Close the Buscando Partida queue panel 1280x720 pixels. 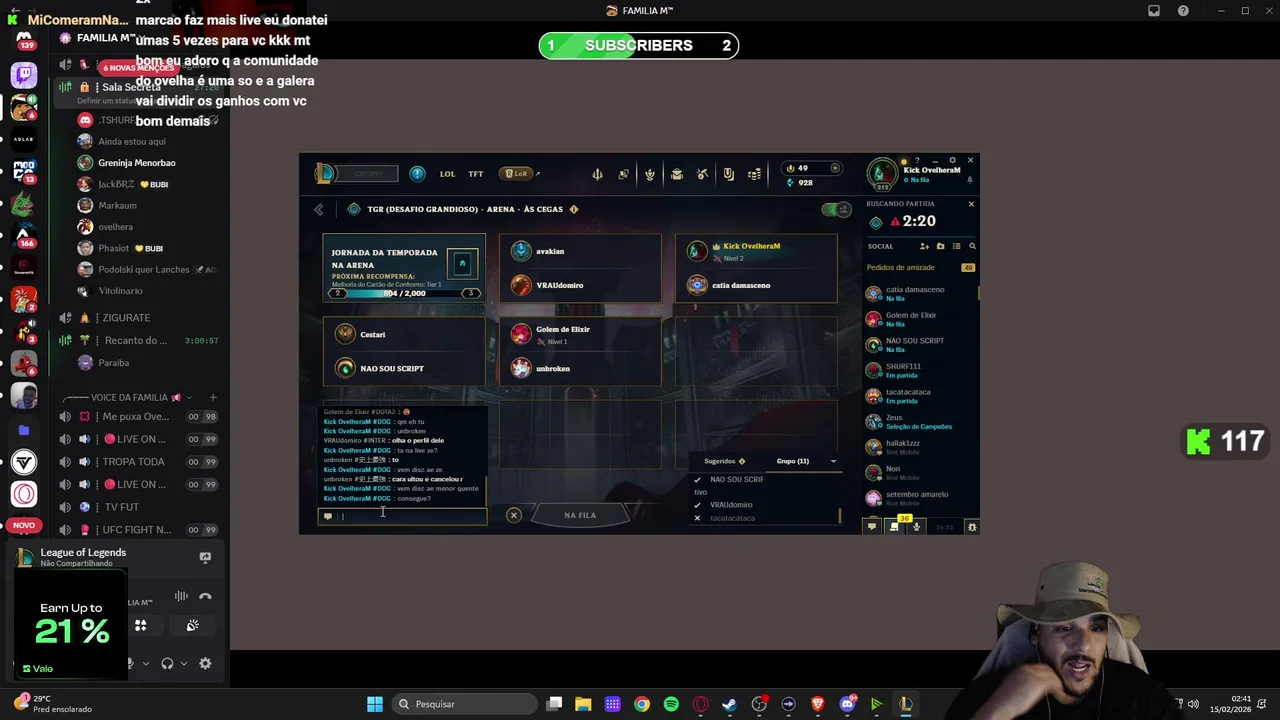point(971,204)
